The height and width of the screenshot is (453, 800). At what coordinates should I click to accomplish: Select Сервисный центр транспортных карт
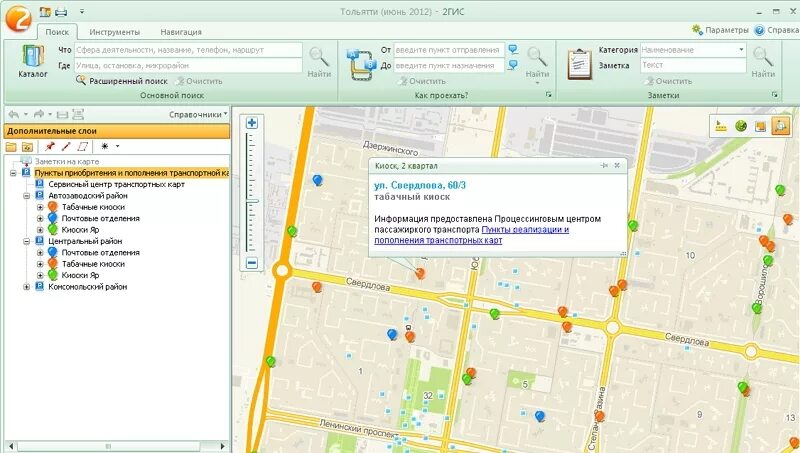[x=116, y=184]
